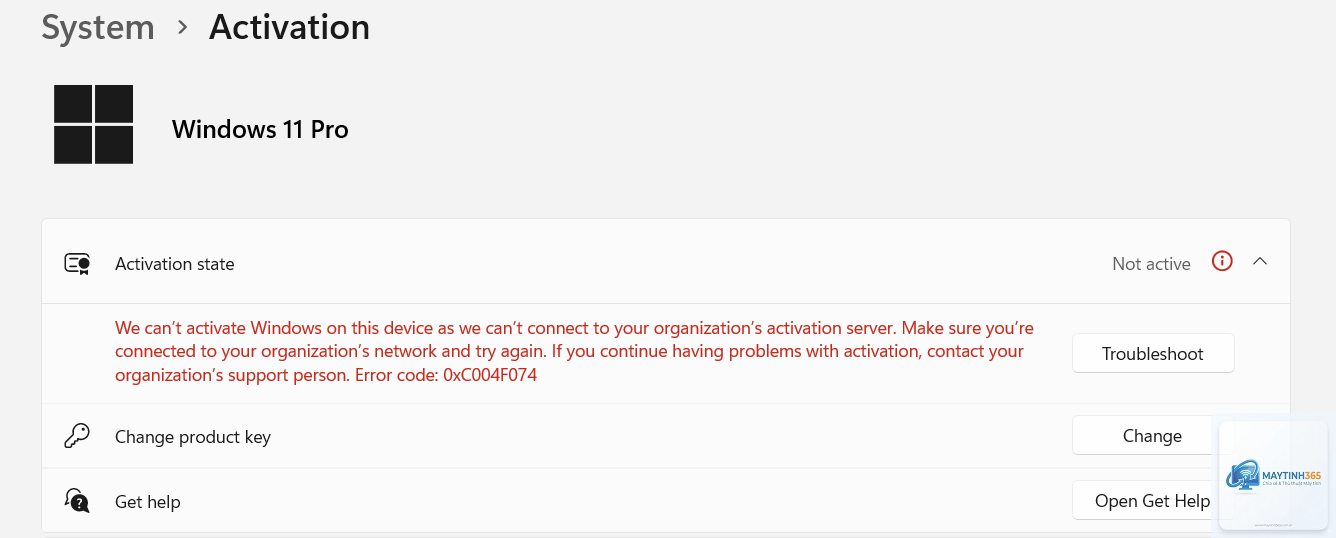Click the Get help chat icon
Screen dimensions: 1336x538
click(x=77, y=500)
